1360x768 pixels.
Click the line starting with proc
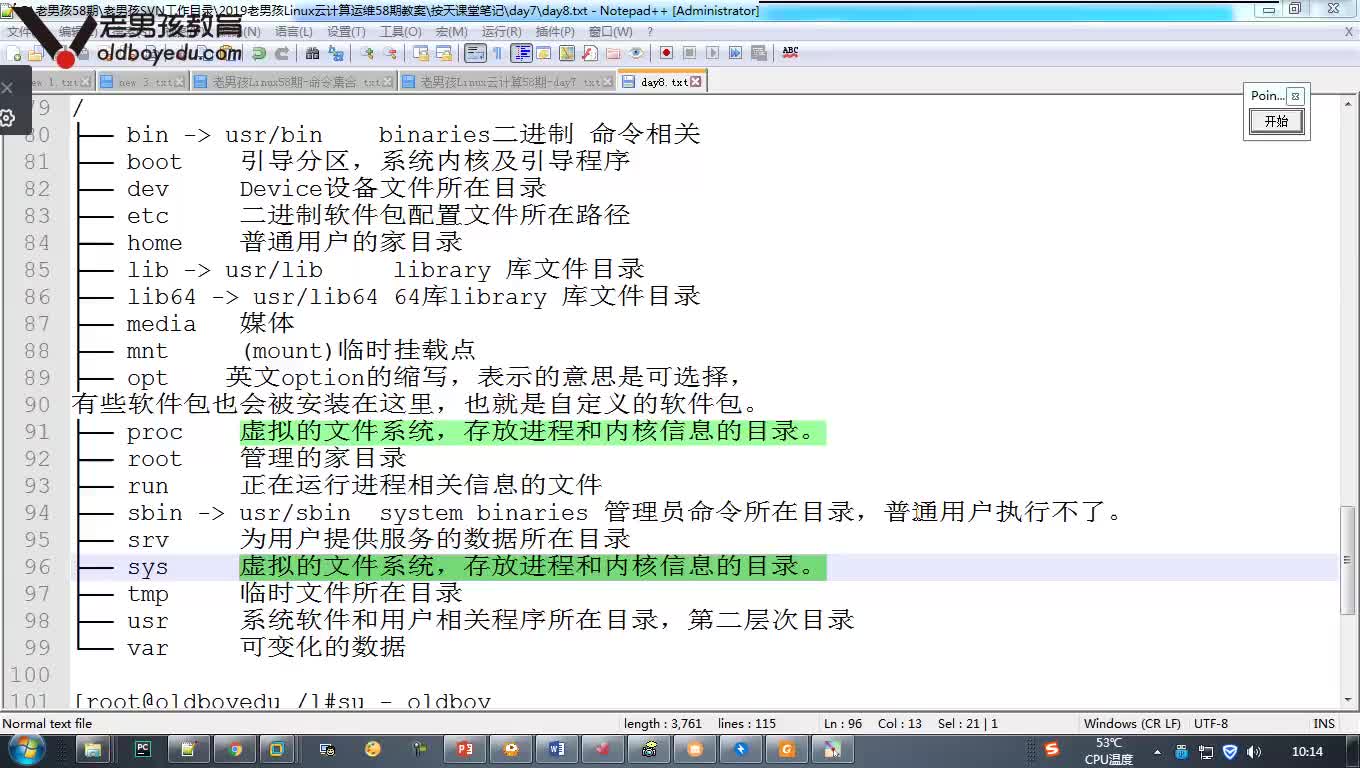click(x=450, y=432)
